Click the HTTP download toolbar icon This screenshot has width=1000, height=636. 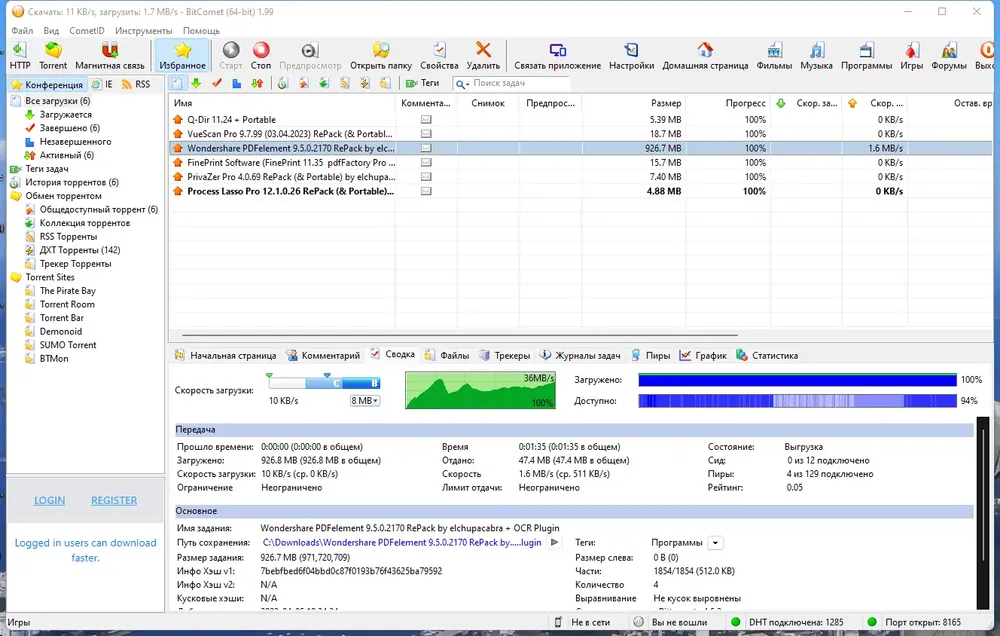[x=20, y=55]
